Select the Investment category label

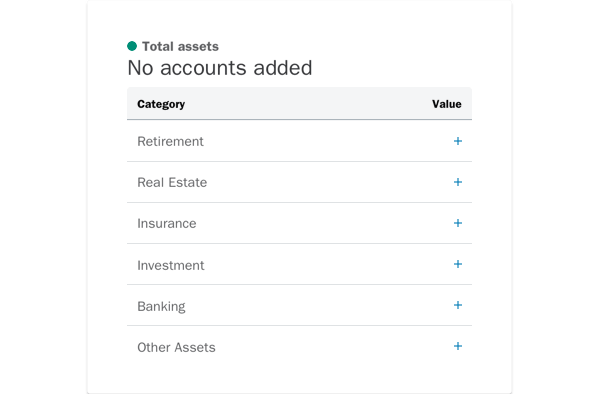click(171, 265)
